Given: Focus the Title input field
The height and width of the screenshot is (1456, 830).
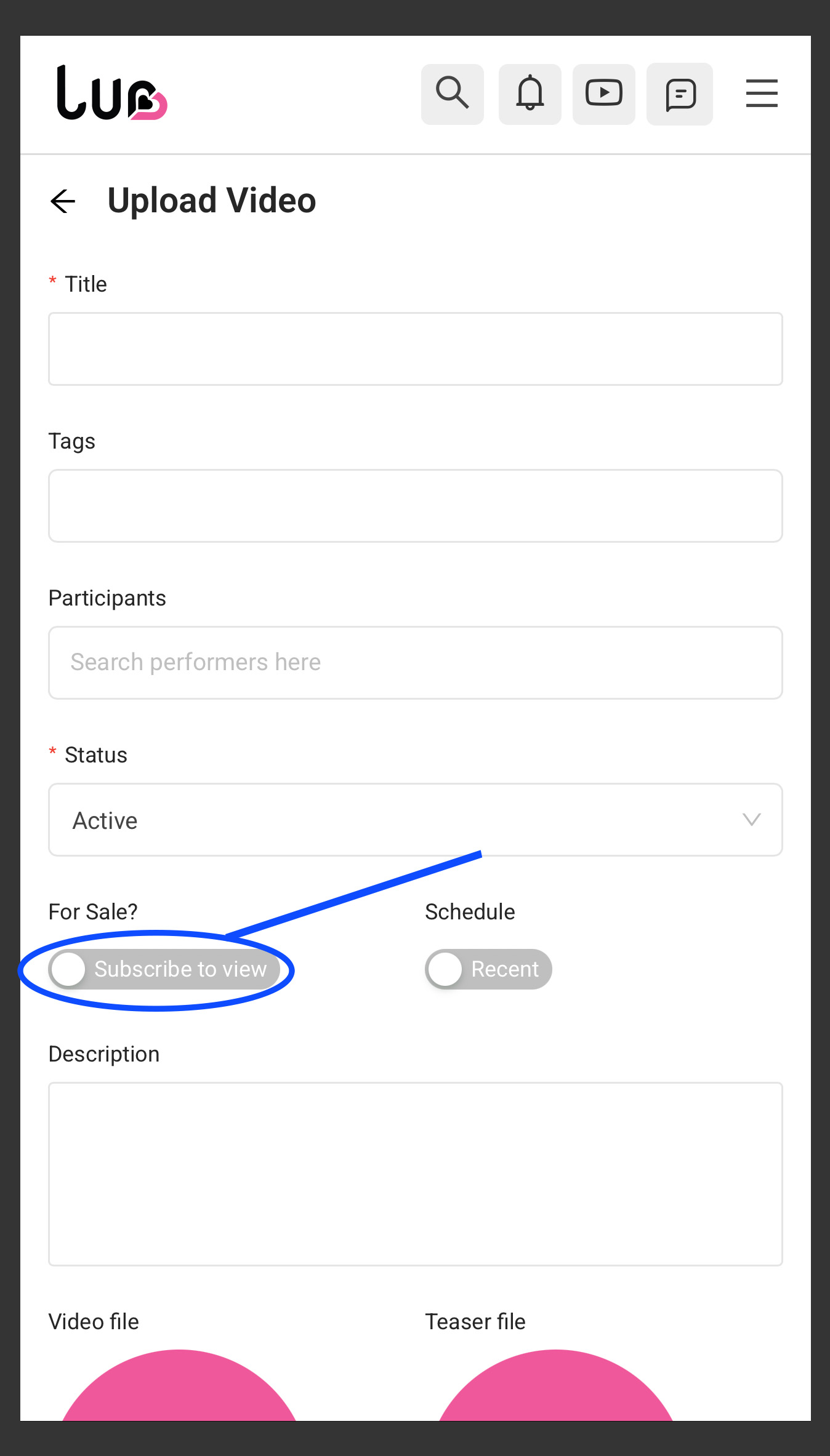Looking at the screenshot, I should [x=416, y=349].
